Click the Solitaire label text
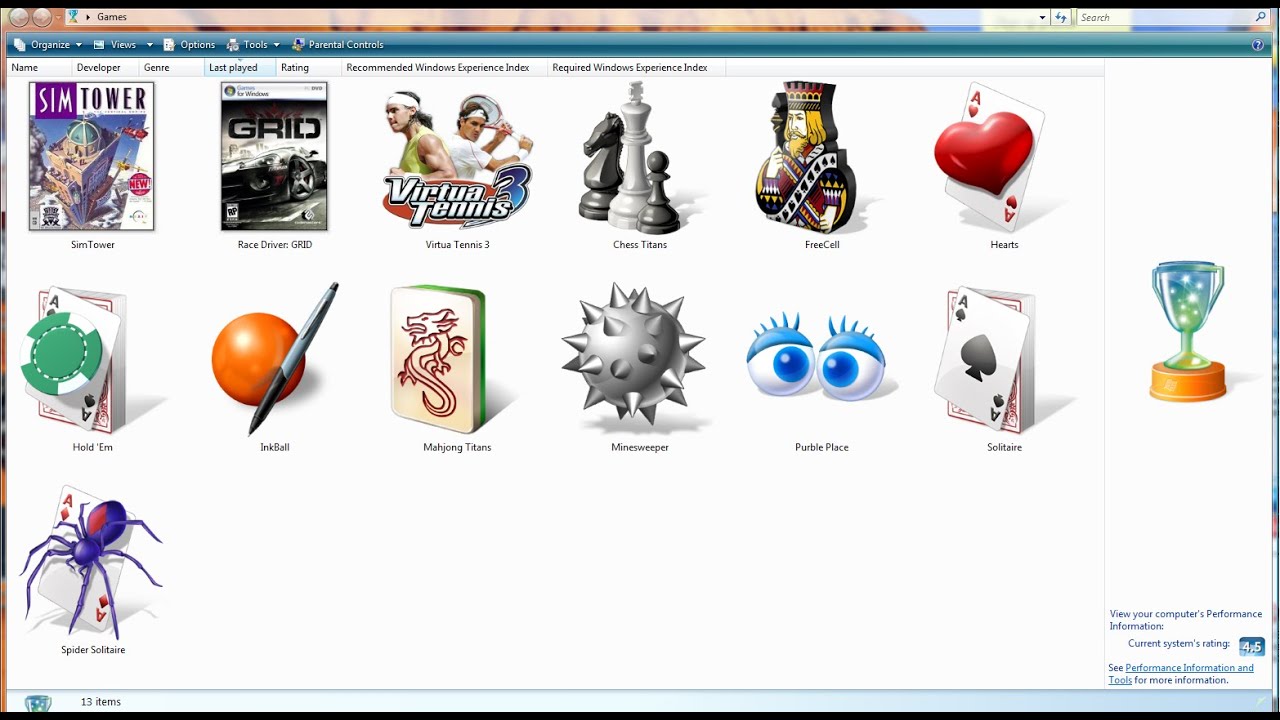Viewport: 1280px width, 720px height. [1005, 448]
